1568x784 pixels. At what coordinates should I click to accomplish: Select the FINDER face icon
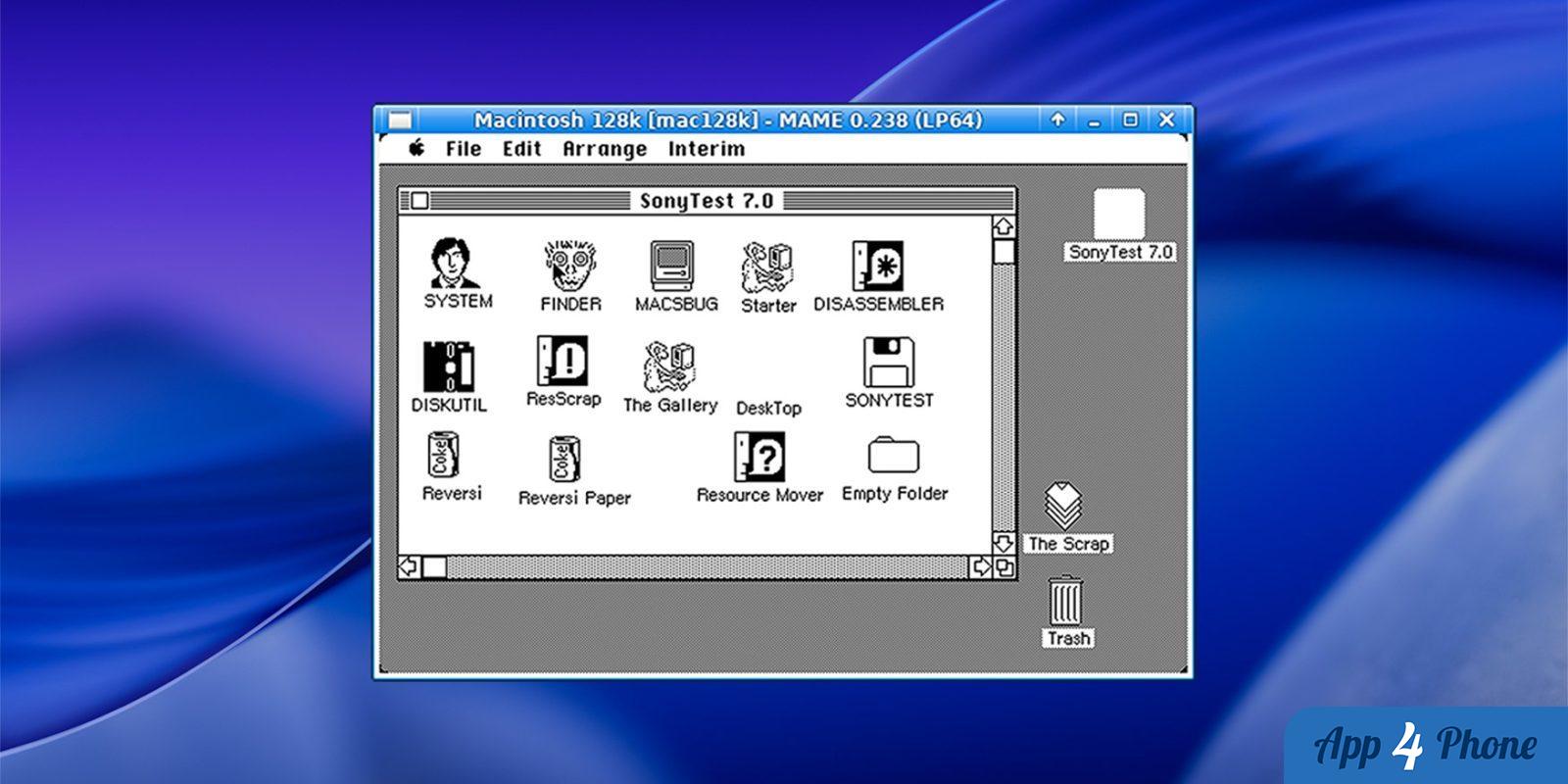point(570,266)
